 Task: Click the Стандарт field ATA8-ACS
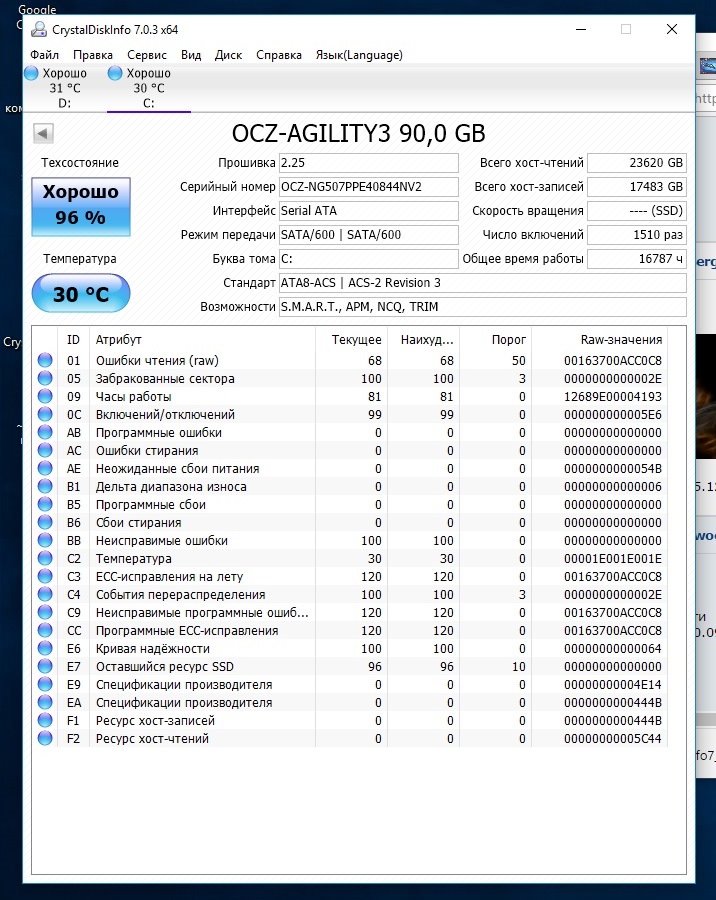click(482, 283)
